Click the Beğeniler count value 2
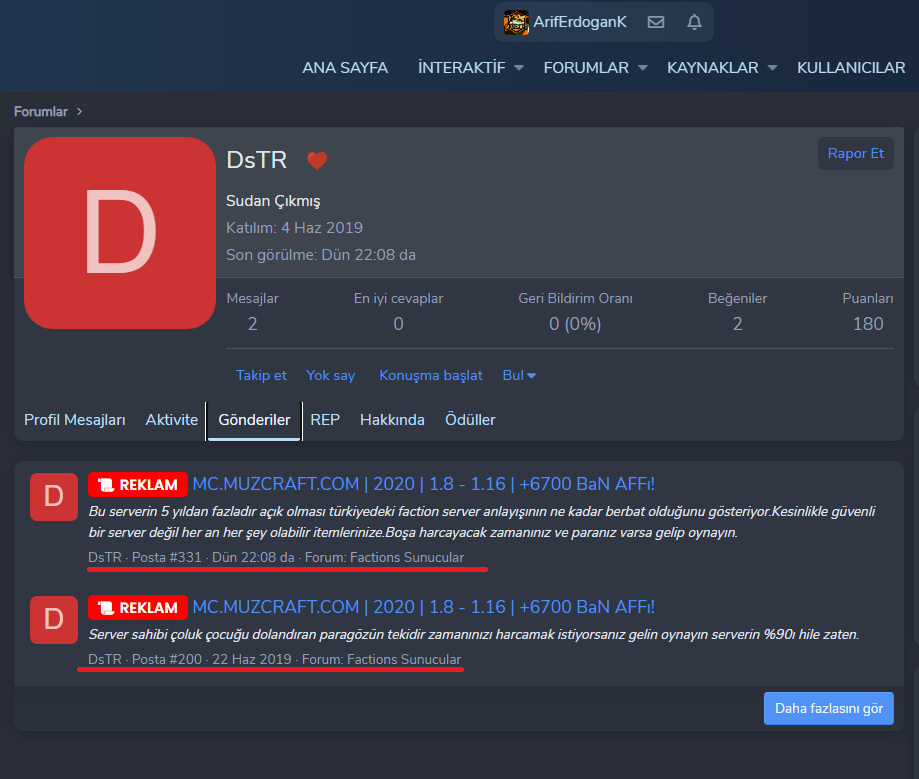 737,324
